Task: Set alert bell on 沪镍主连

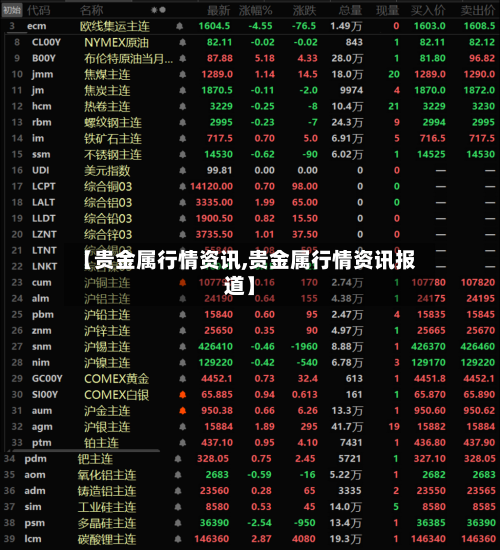Action: (x=182, y=363)
